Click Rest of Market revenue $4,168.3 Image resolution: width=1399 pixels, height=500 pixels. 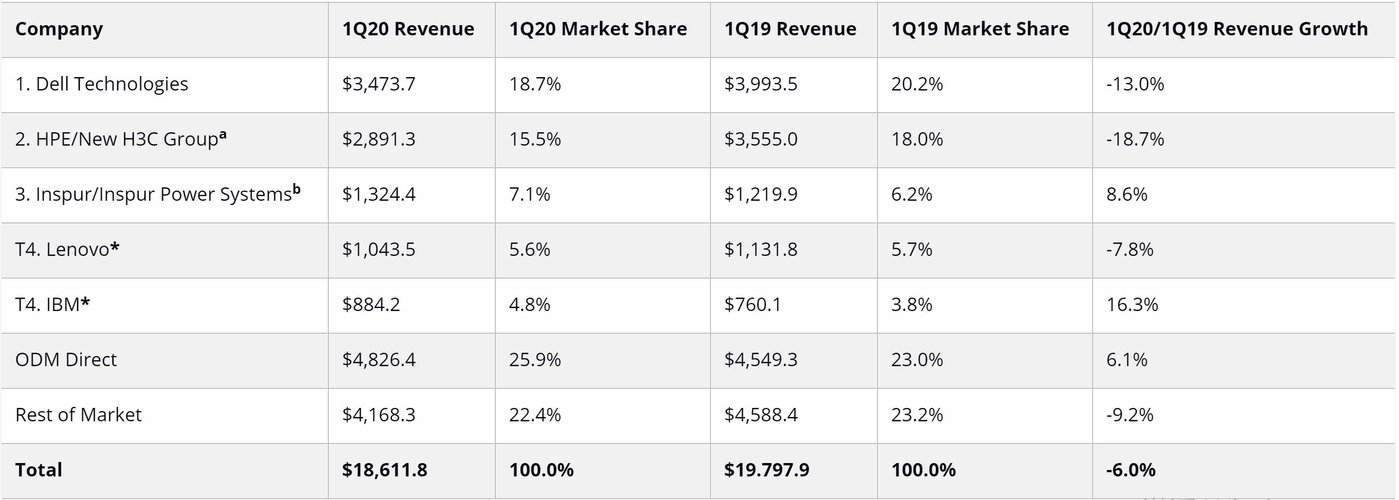(379, 414)
